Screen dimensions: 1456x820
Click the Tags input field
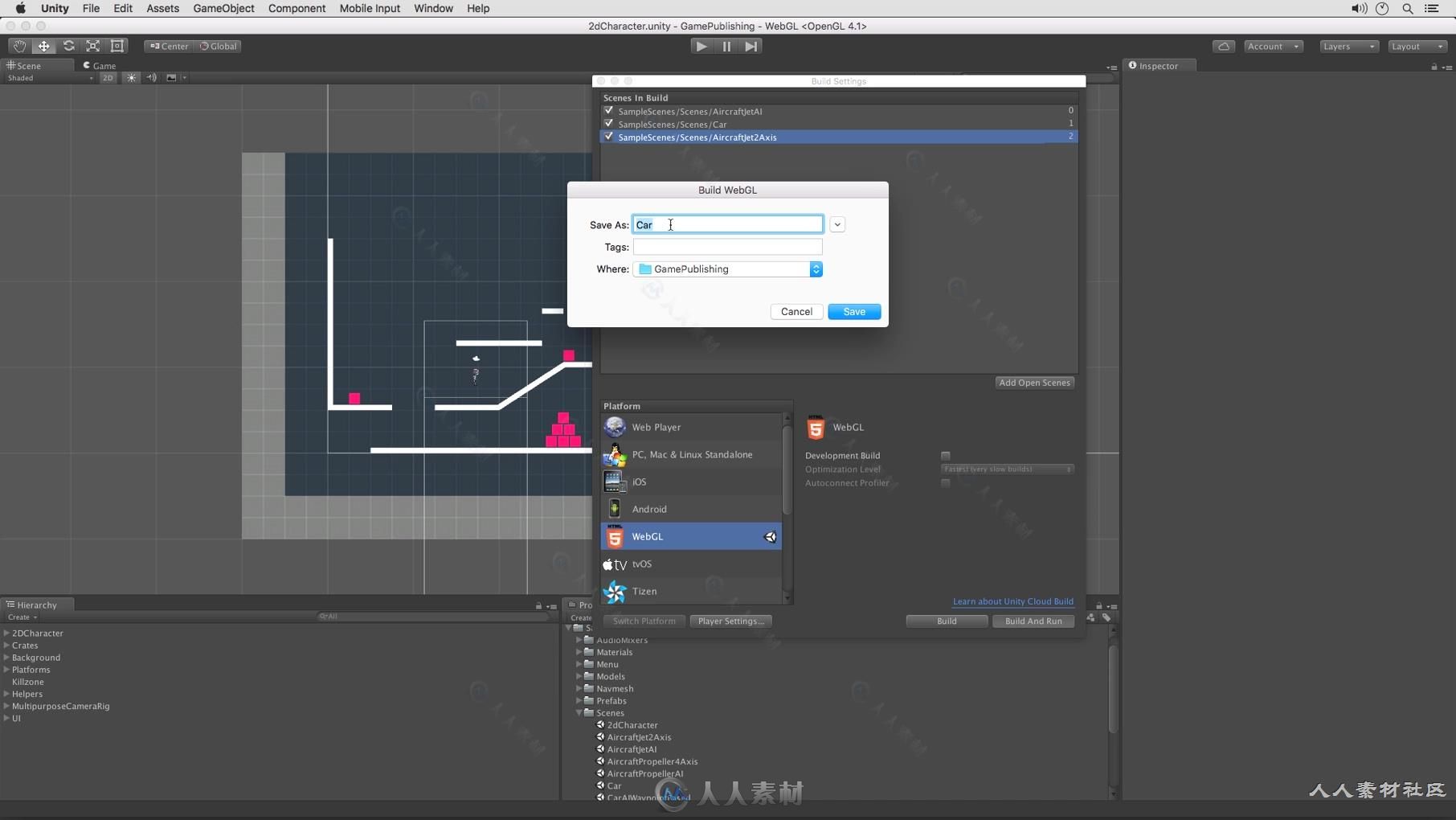coord(728,247)
